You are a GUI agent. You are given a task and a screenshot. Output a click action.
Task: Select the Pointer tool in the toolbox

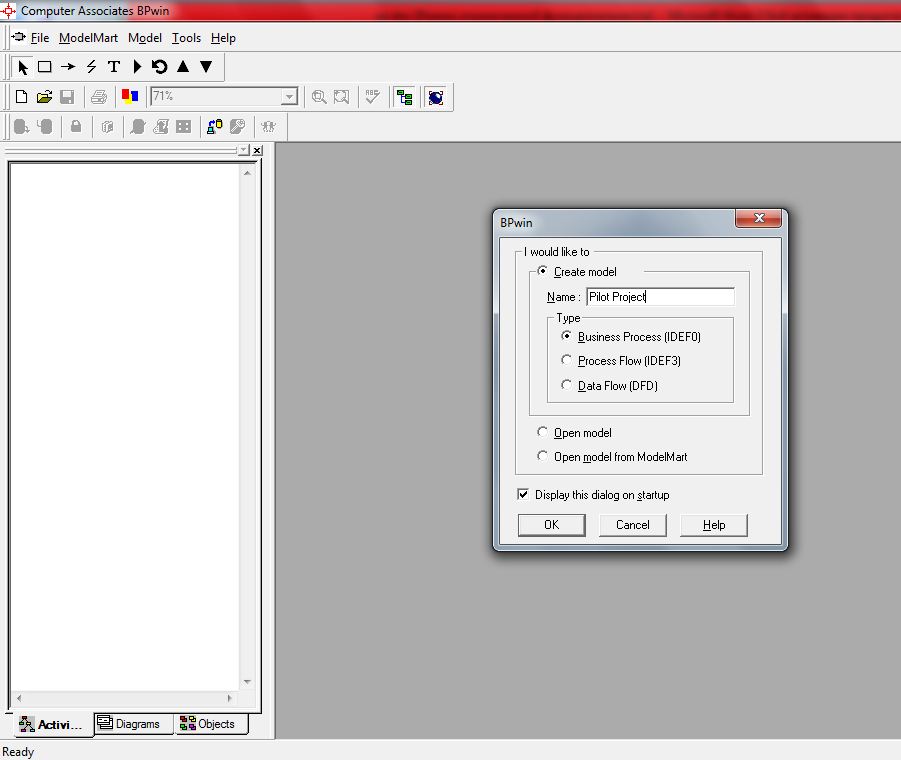tap(22, 67)
